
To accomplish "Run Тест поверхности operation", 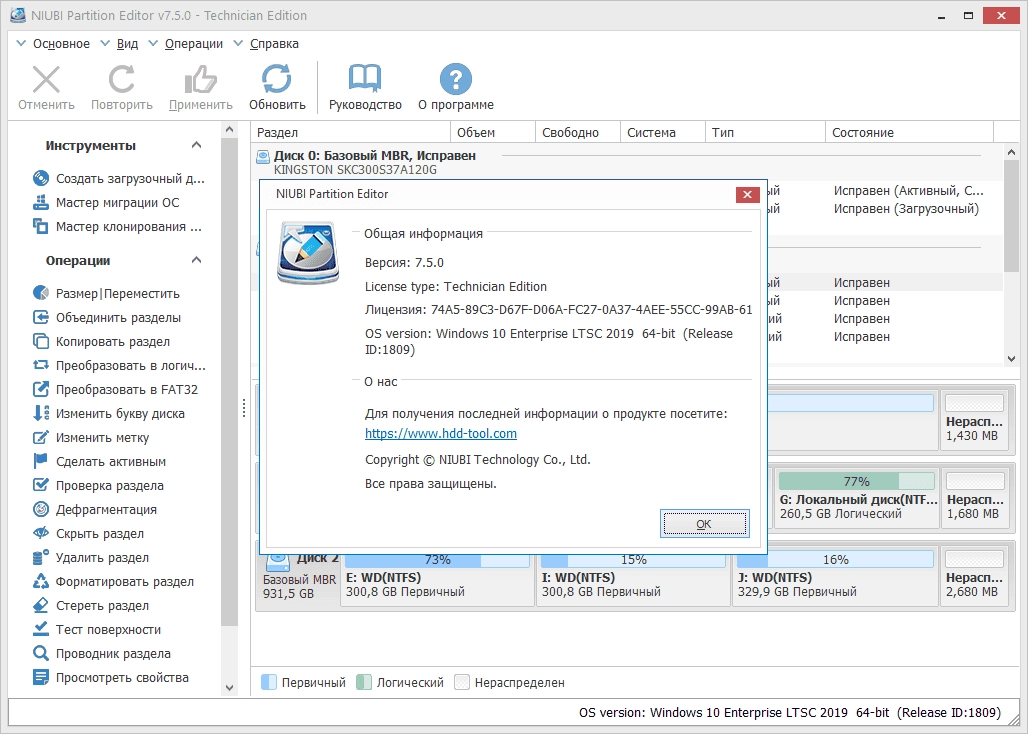I will click(x=96, y=629).
